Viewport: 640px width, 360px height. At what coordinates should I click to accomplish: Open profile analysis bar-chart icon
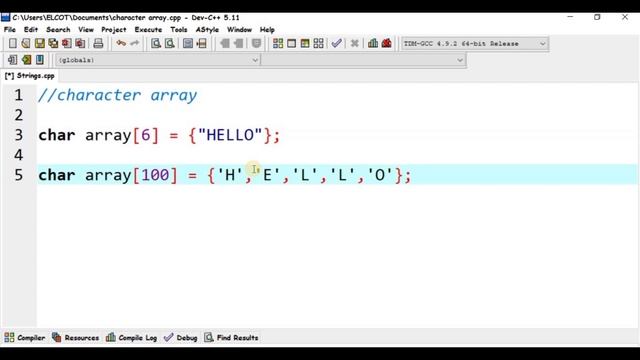(373, 43)
